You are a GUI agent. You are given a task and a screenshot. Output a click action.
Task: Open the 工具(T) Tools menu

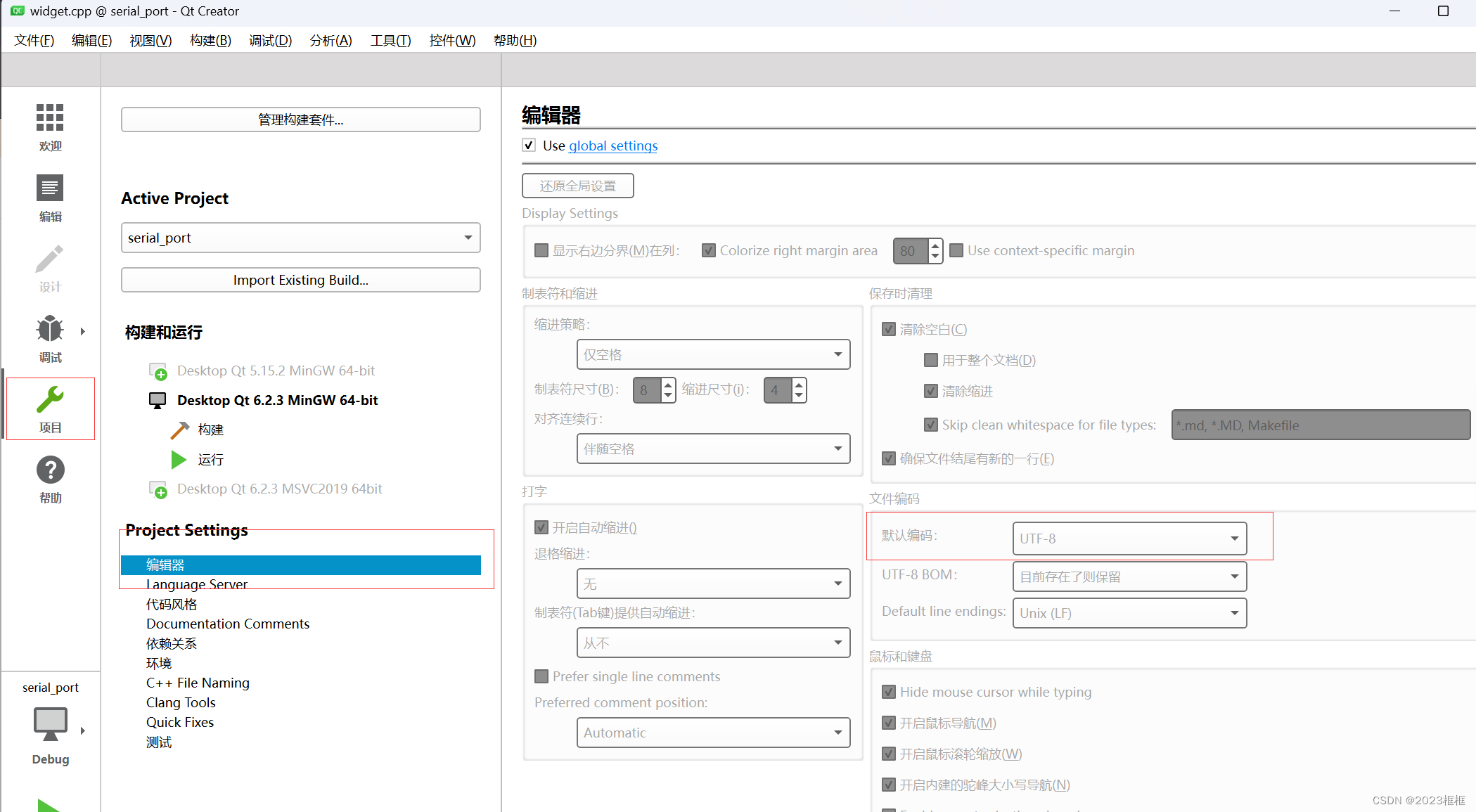(x=390, y=41)
